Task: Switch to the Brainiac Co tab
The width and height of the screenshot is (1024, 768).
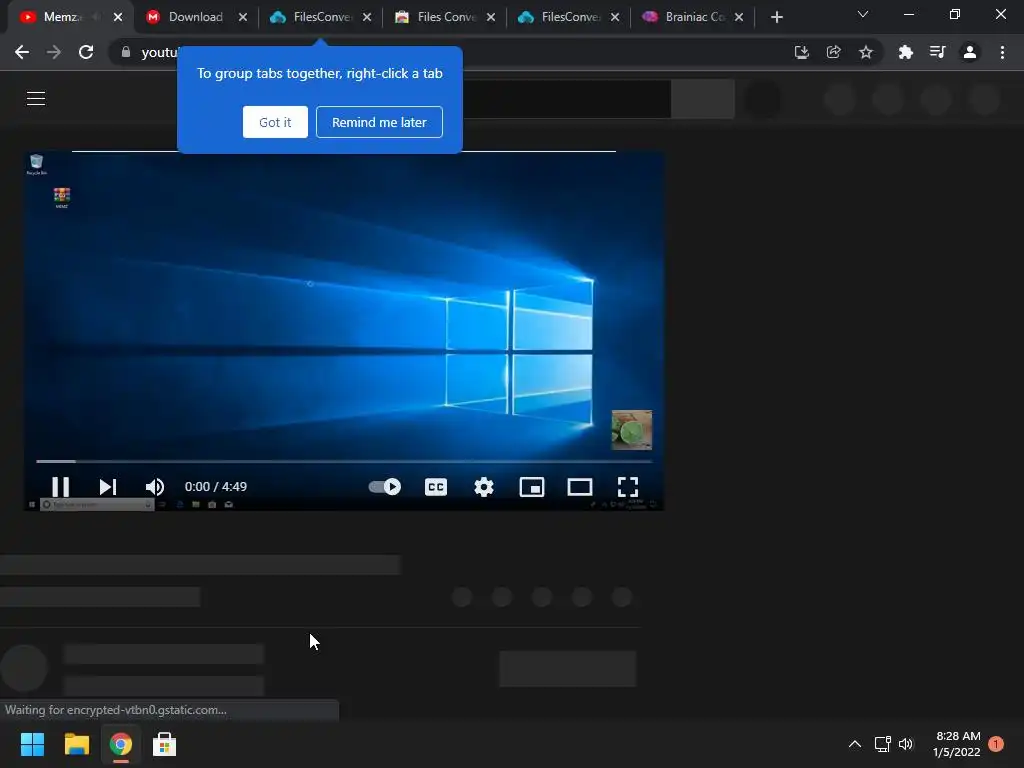Action: pyautogui.click(x=695, y=17)
